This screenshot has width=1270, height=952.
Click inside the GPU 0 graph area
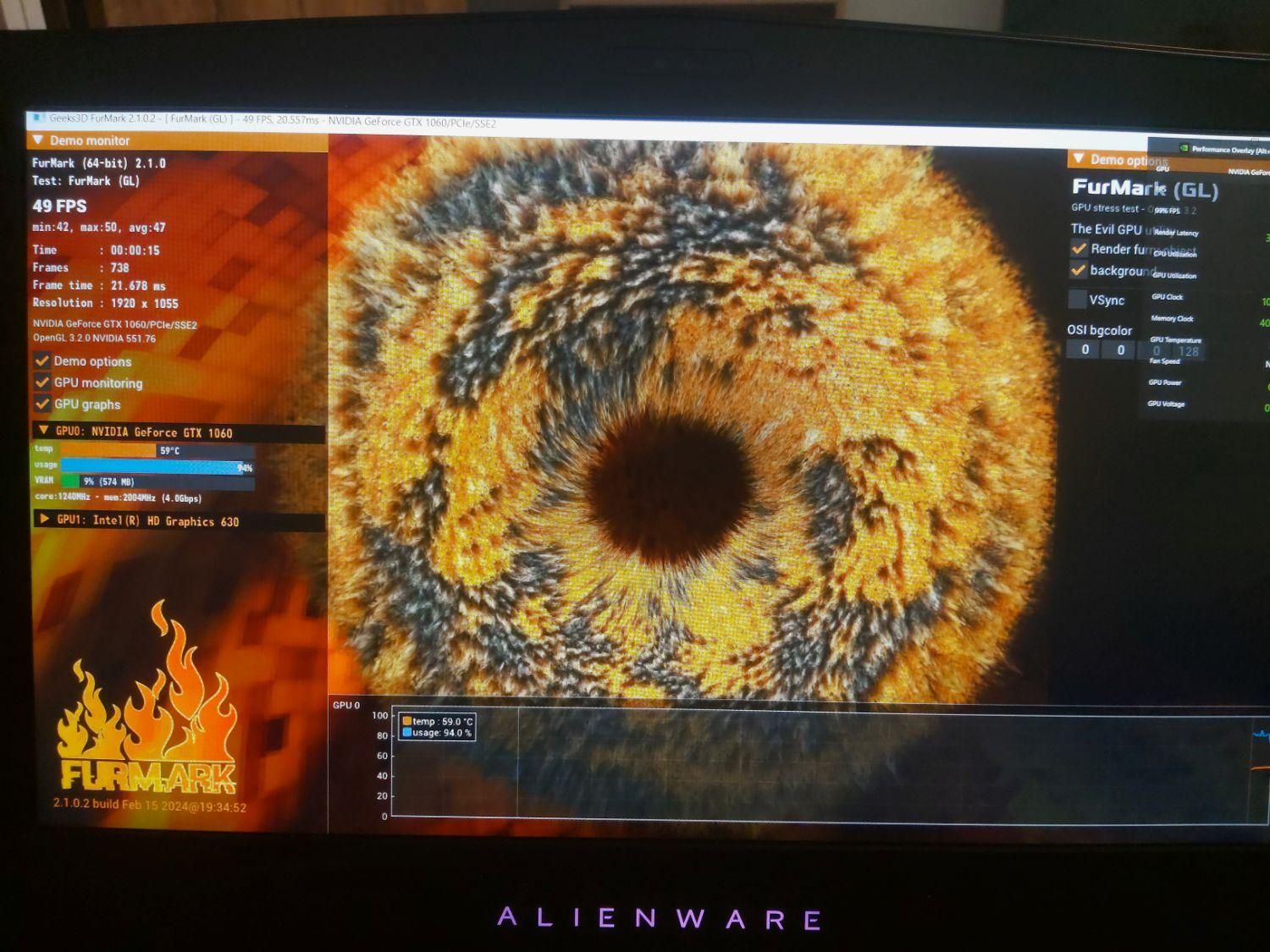click(830, 766)
